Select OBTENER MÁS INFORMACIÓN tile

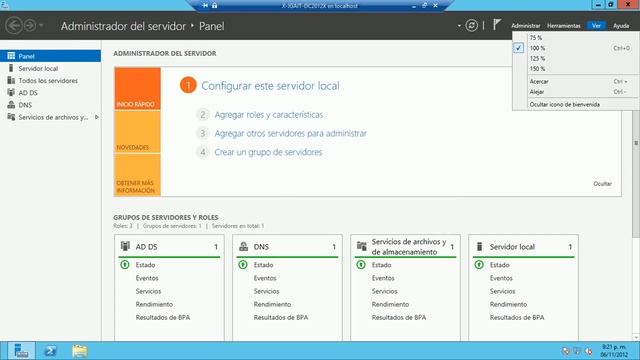138,175
